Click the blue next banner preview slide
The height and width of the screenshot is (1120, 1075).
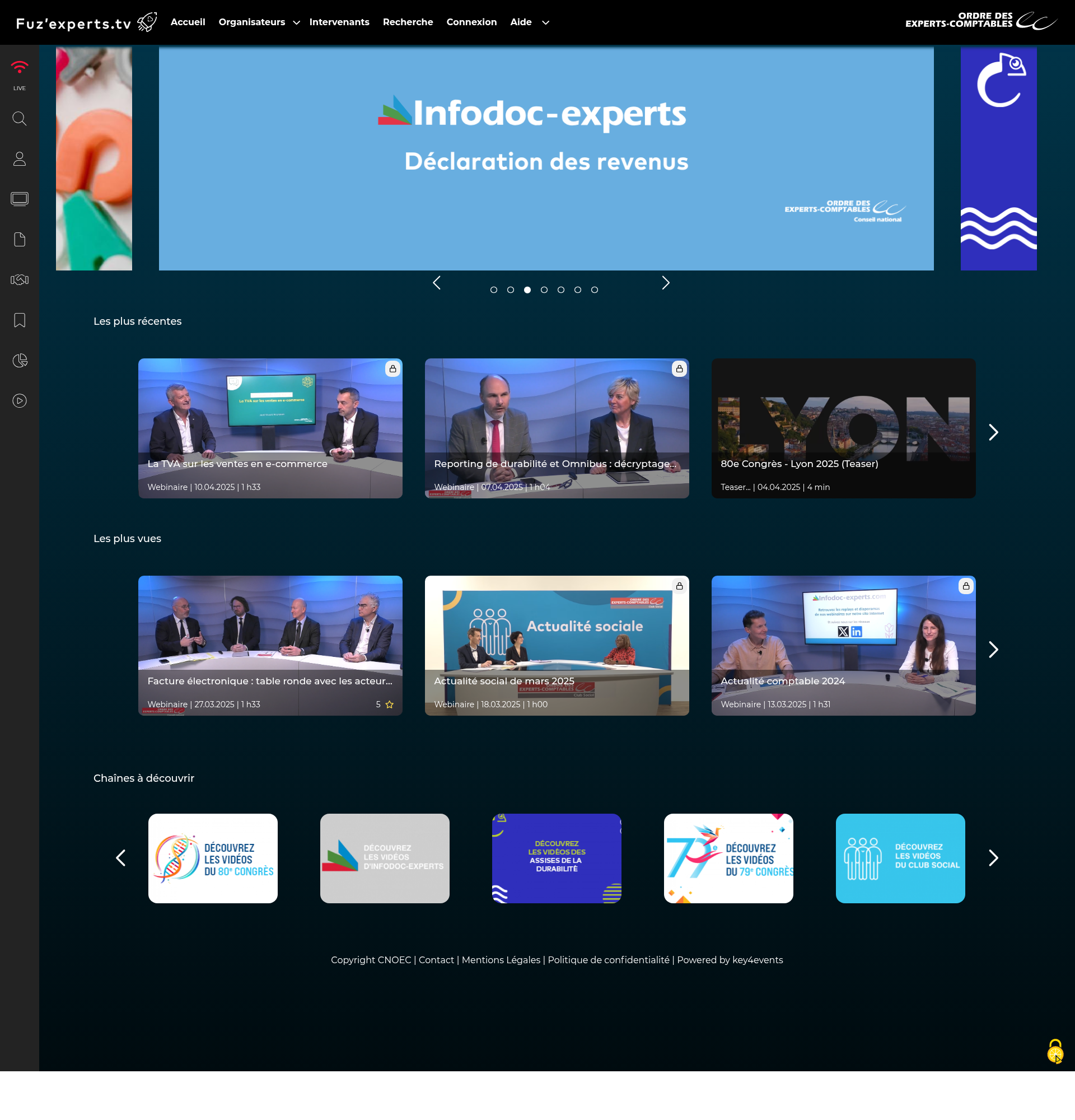pos(998,159)
